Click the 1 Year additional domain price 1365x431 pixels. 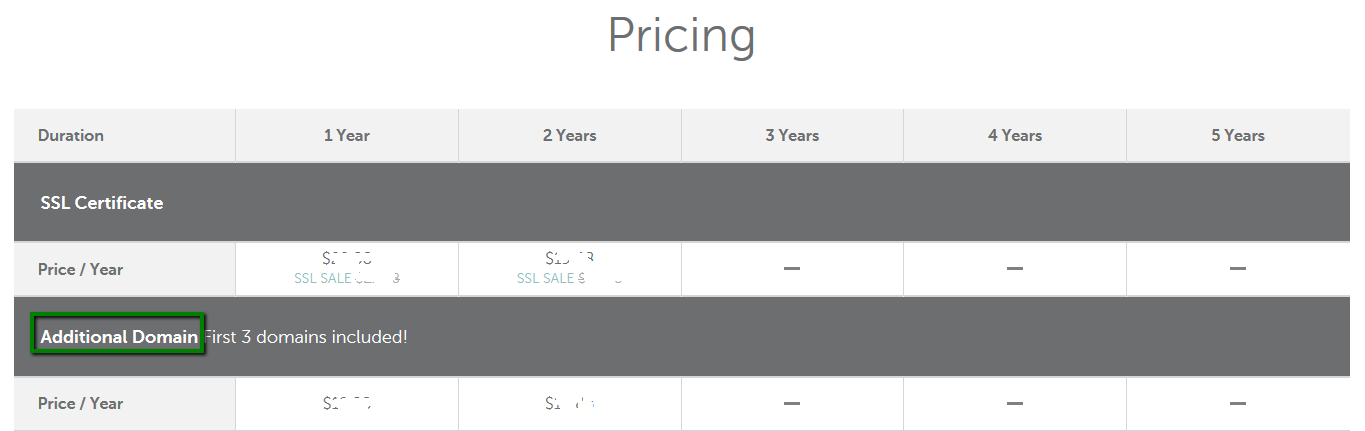[x=347, y=404]
